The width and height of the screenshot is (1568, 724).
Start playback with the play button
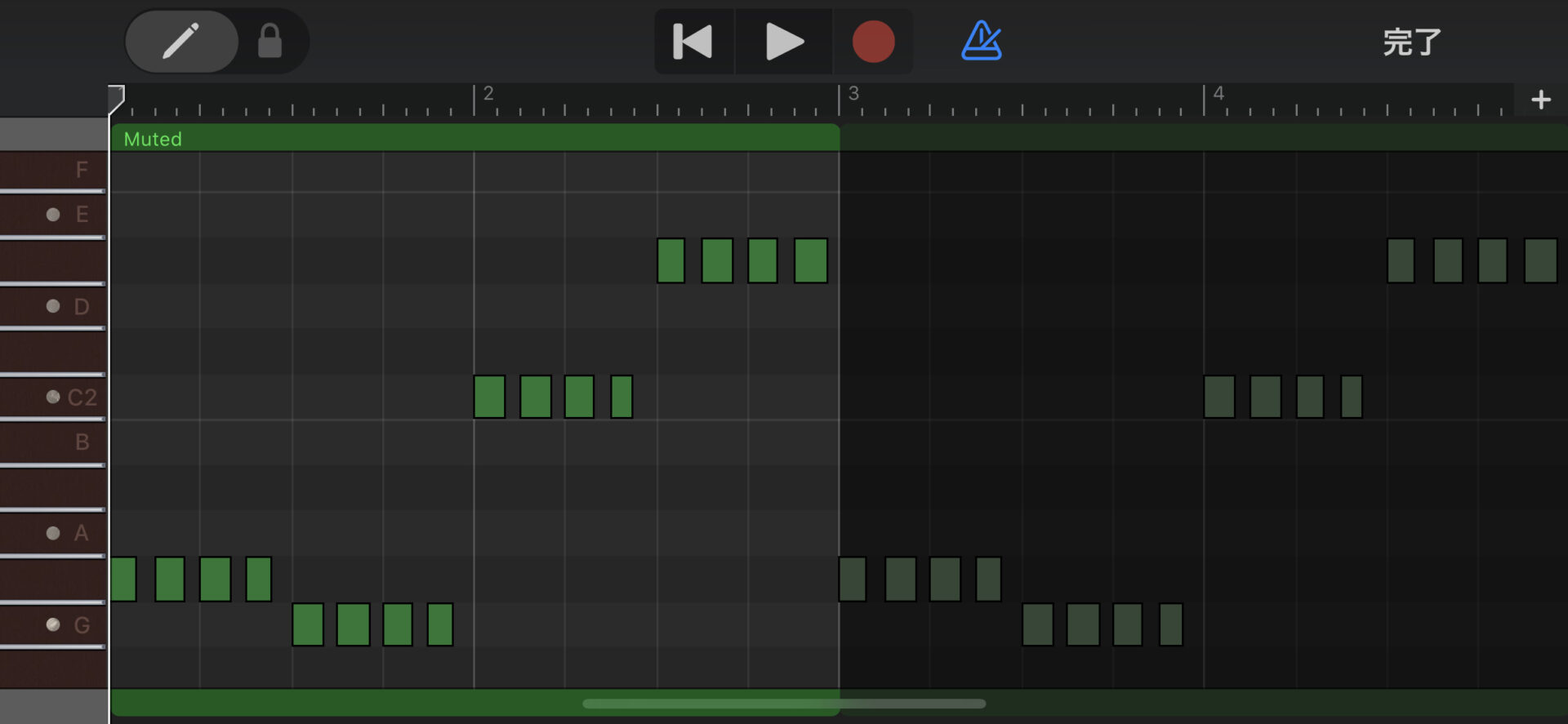(784, 42)
